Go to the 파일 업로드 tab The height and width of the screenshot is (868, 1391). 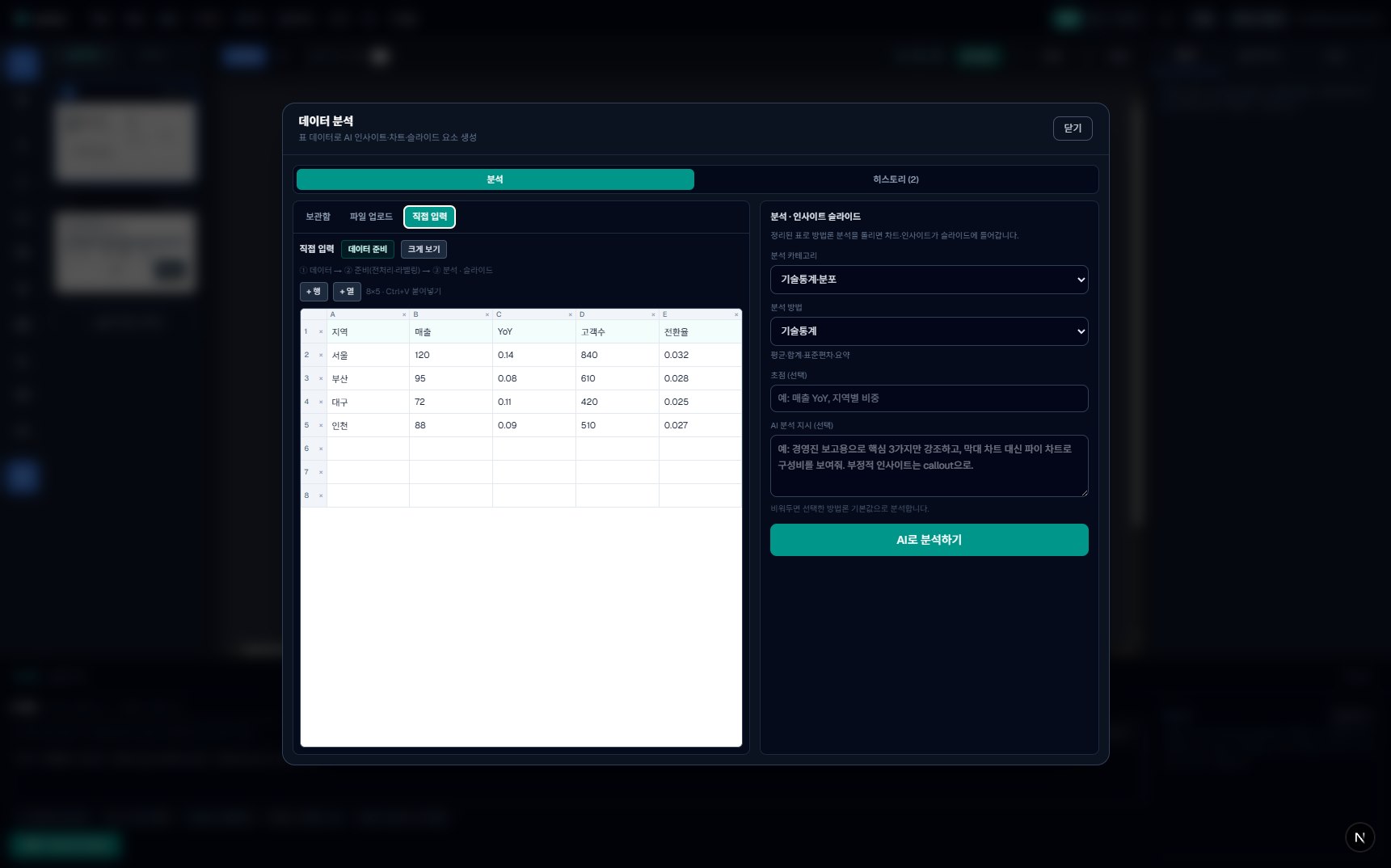[371, 217]
